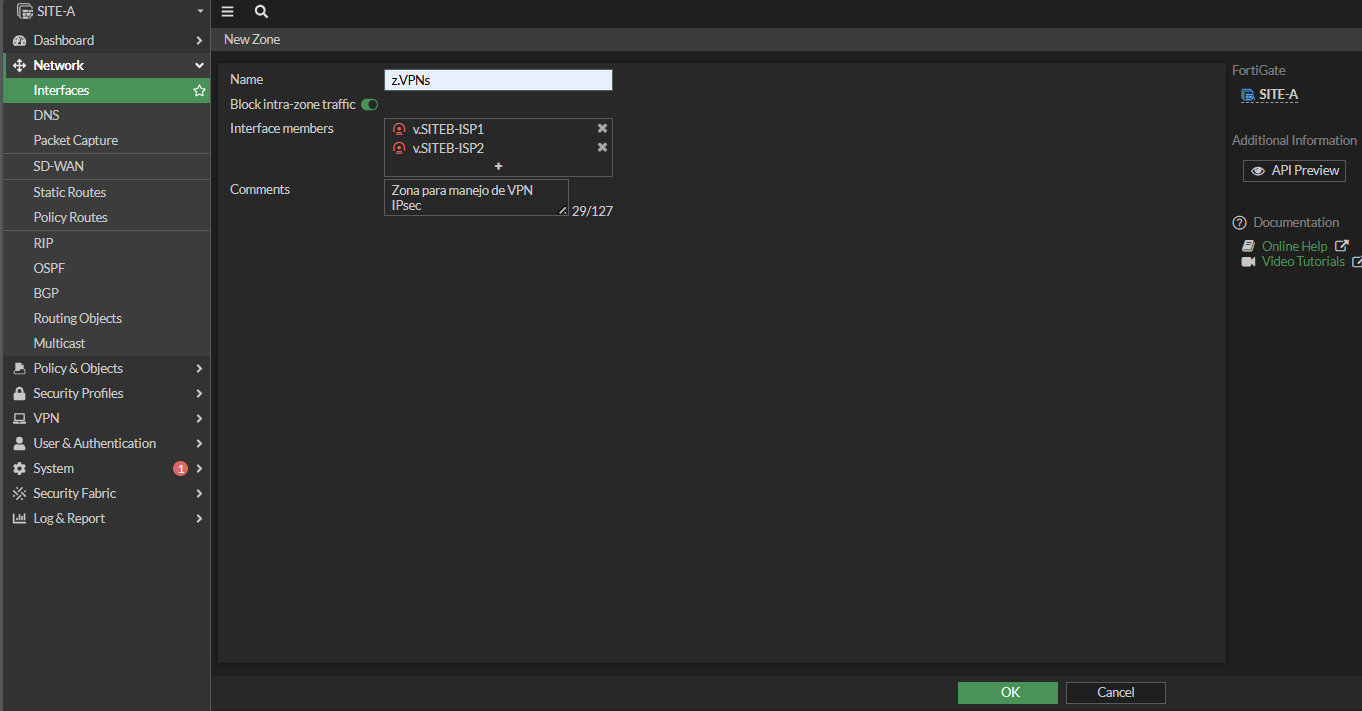Image resolution: width=1362 pixels, height=711 pixels.
Task: Click the hamburger menu icon in top bar
Action: [x=228, y=12]
